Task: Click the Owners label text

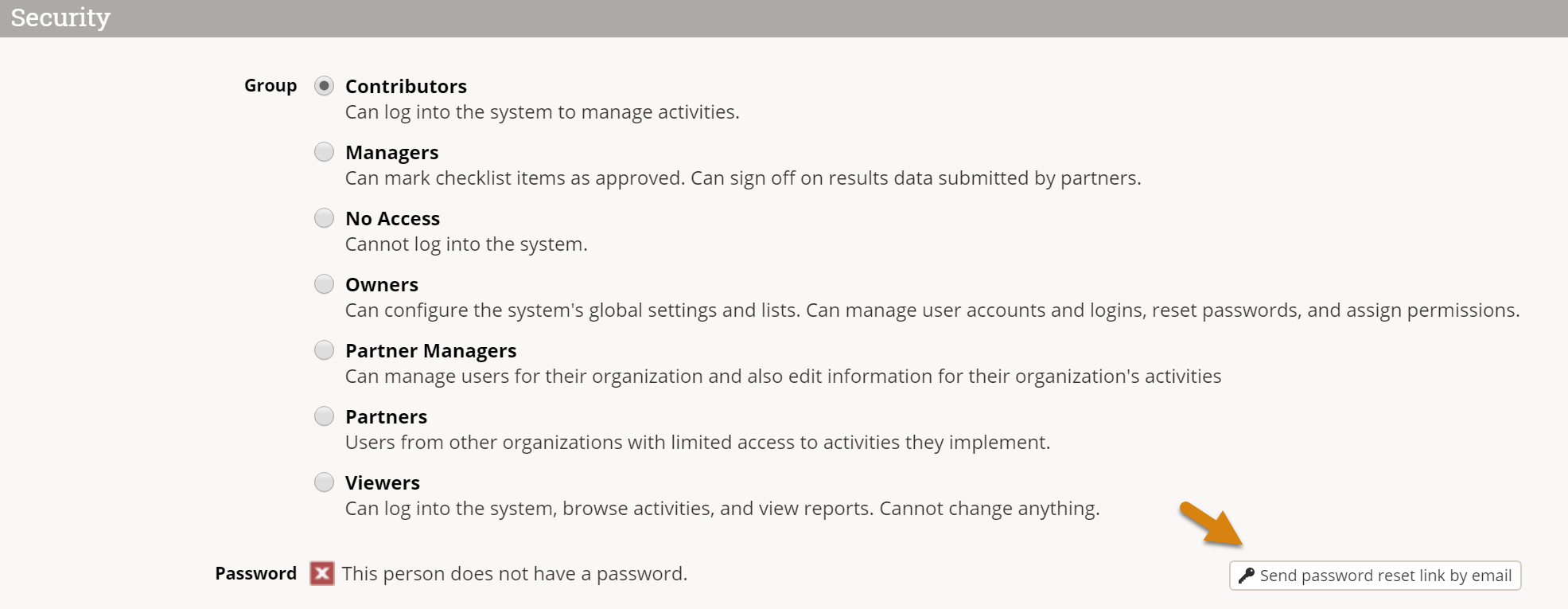Action: (381, 284)
